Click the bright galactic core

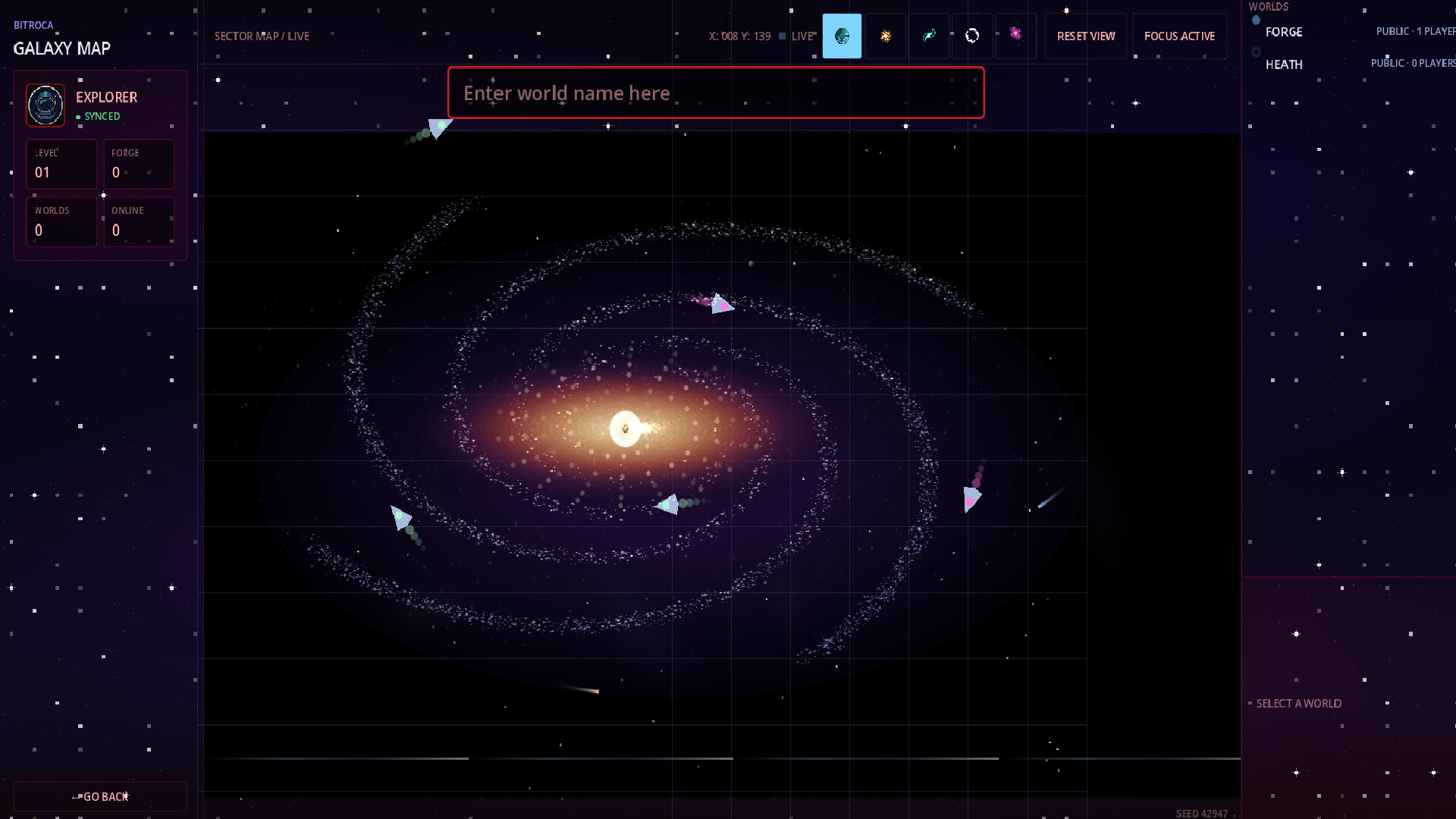point(626,428)
